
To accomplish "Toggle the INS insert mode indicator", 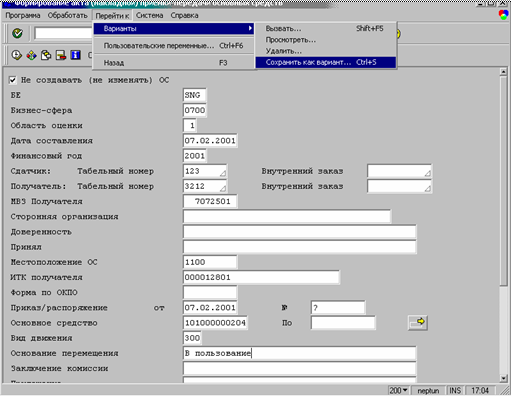I will coord(455,390).
